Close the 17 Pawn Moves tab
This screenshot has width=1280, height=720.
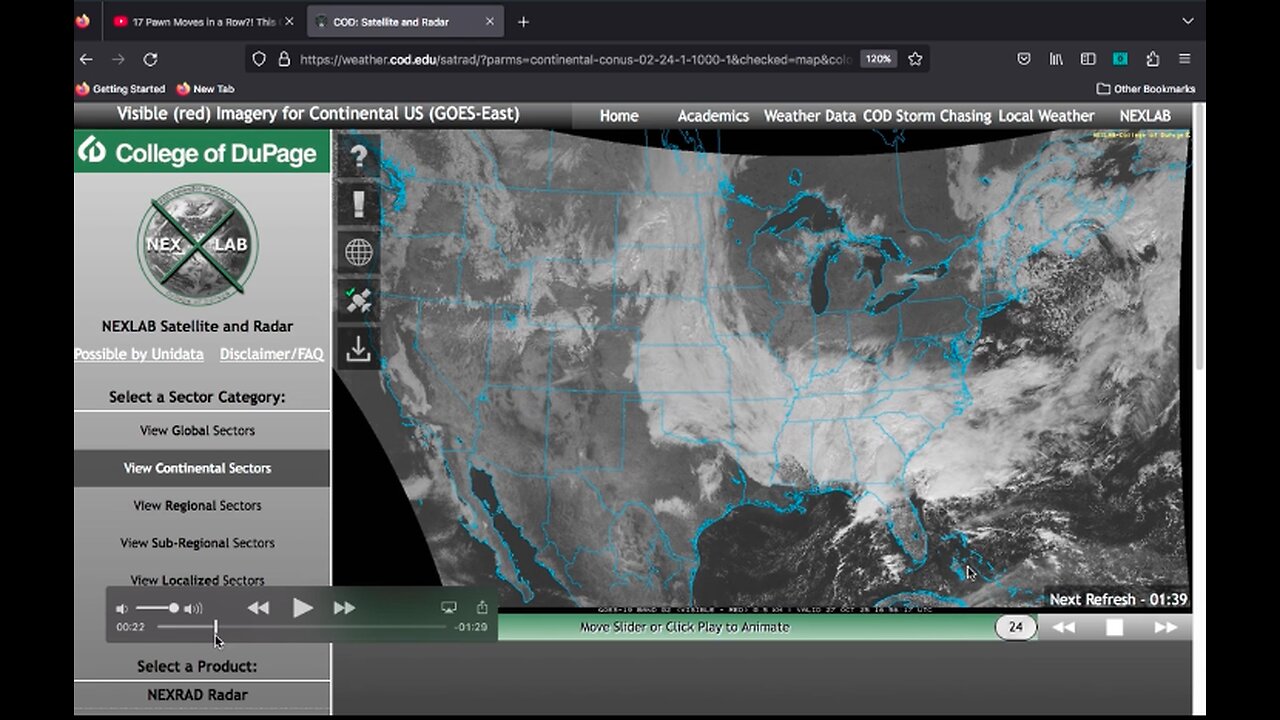pos(290,21)
